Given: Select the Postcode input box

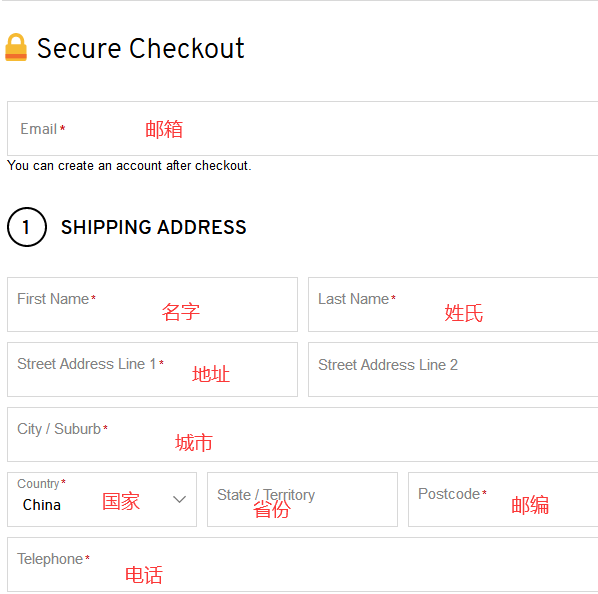Looking at the screenshot, I should [x=503, y=499].
